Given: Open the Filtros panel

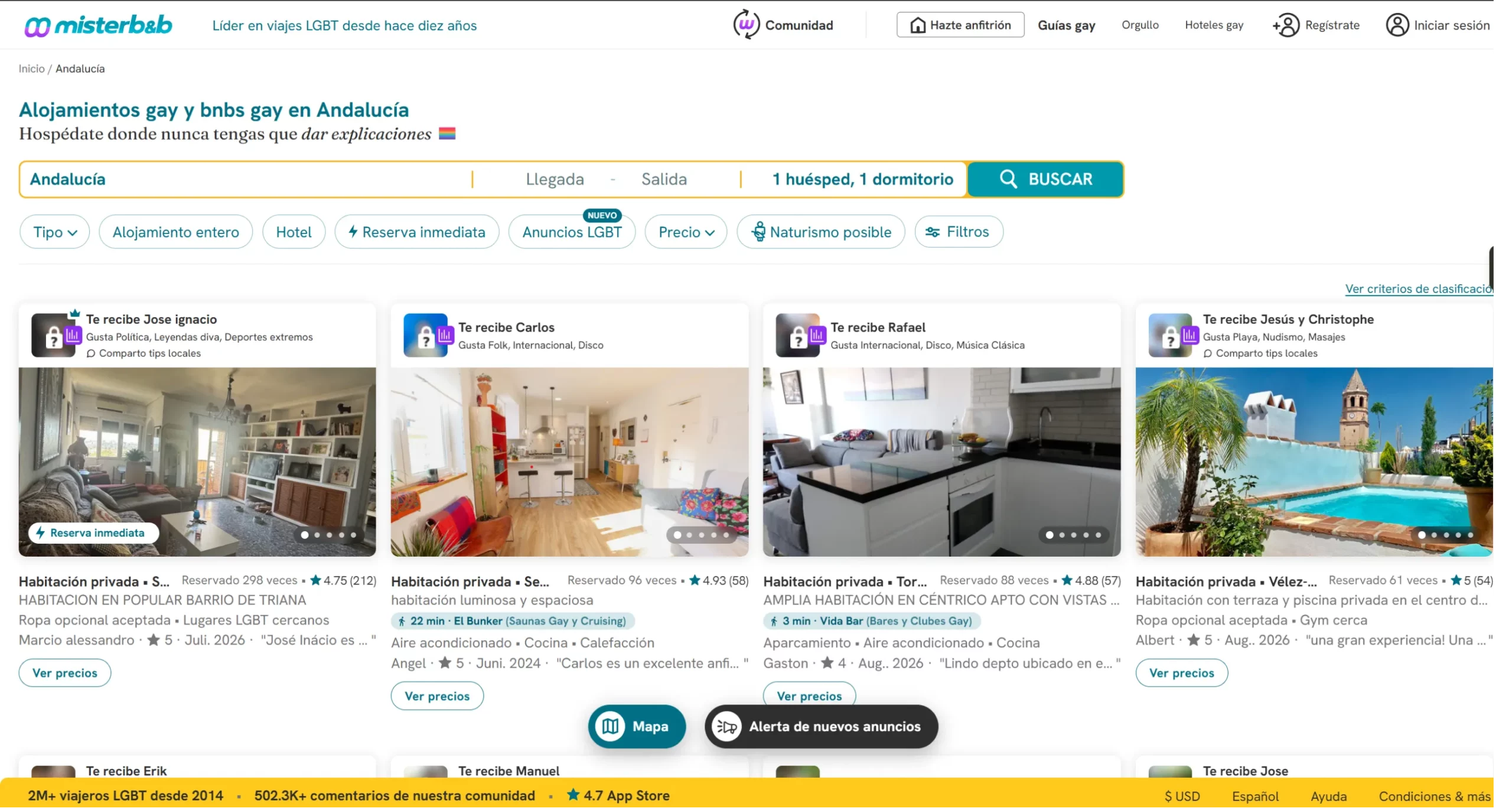Looking at the screenshot, I should tap(959, 232).
